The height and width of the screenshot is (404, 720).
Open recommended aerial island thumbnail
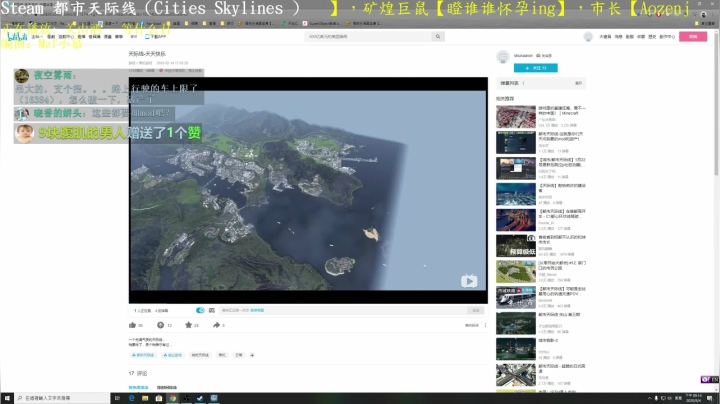[x=516, y=323]
